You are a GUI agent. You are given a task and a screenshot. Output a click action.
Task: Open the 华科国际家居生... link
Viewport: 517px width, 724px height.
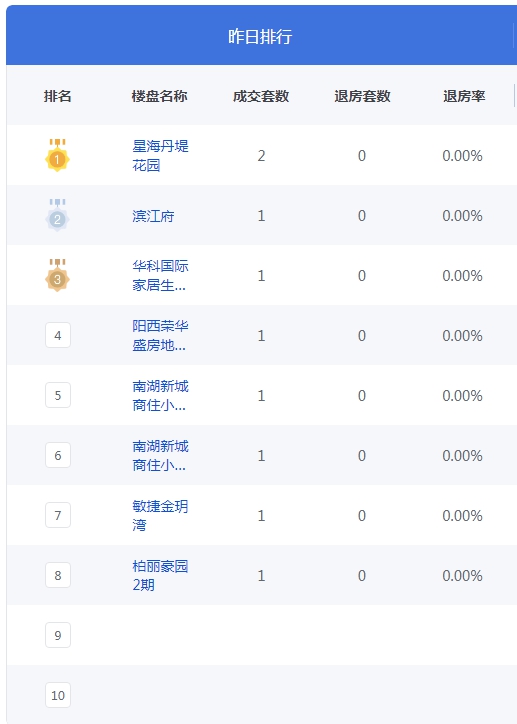point(160,276)
